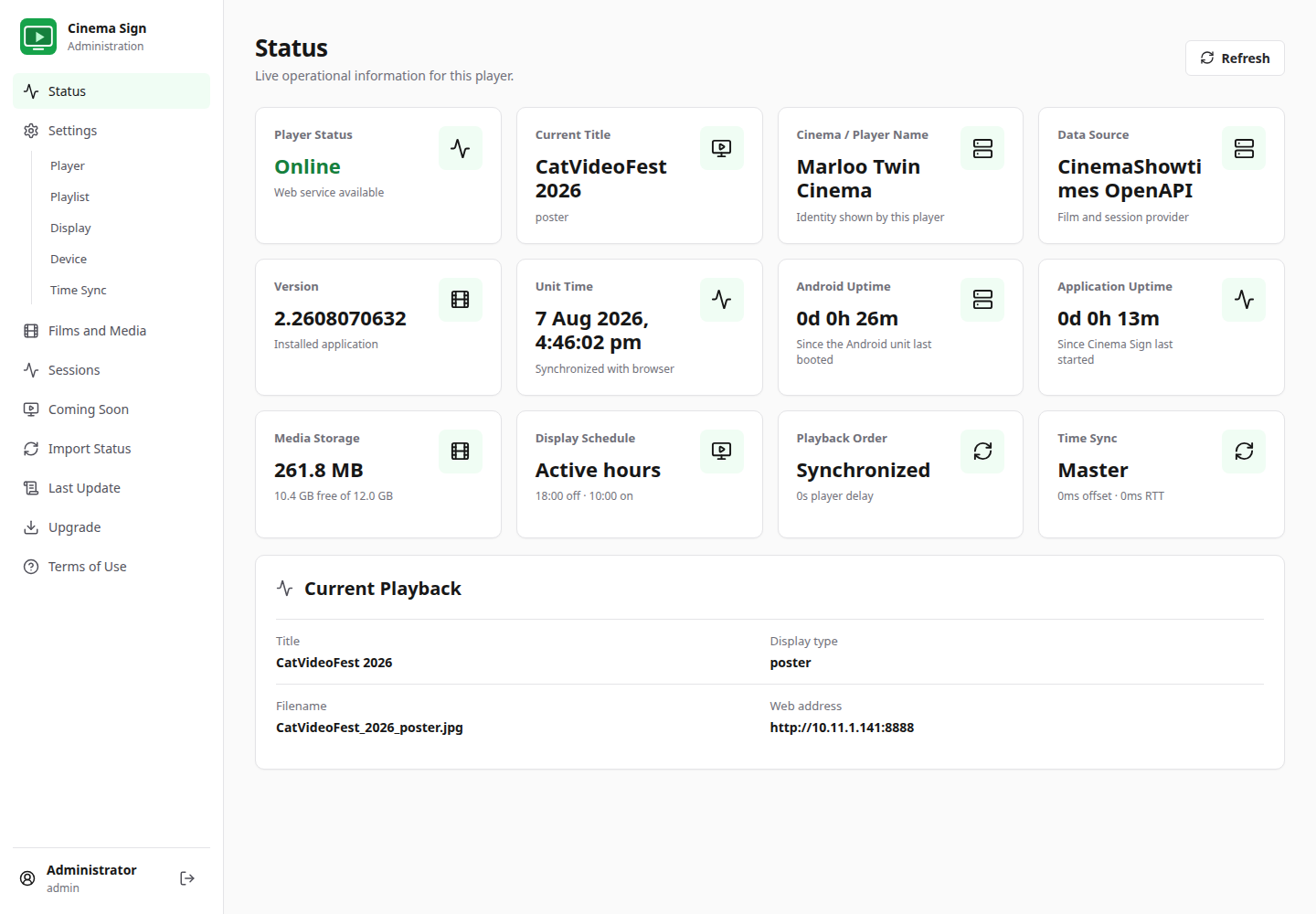Click the sync icon on Playback Order card
1316x914 pixels.
[x=982, y=452]
